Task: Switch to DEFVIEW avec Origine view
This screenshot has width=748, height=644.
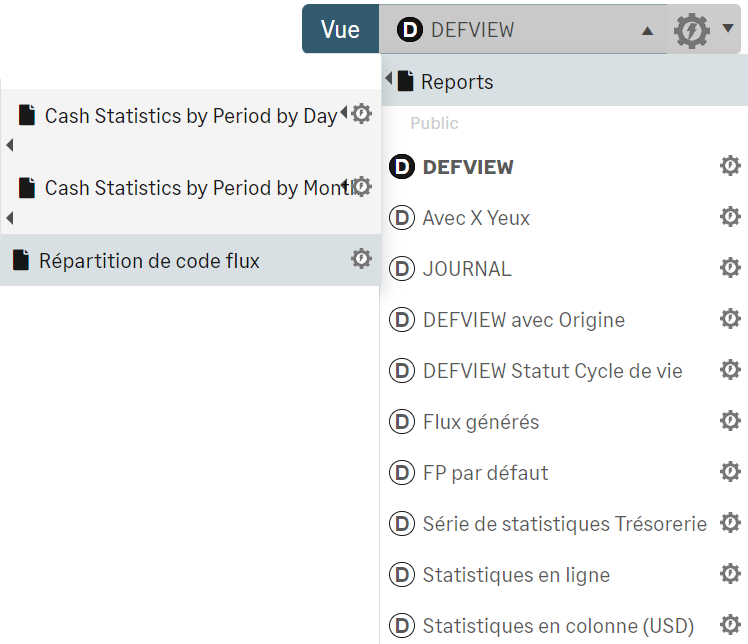Action: (523, 320)
